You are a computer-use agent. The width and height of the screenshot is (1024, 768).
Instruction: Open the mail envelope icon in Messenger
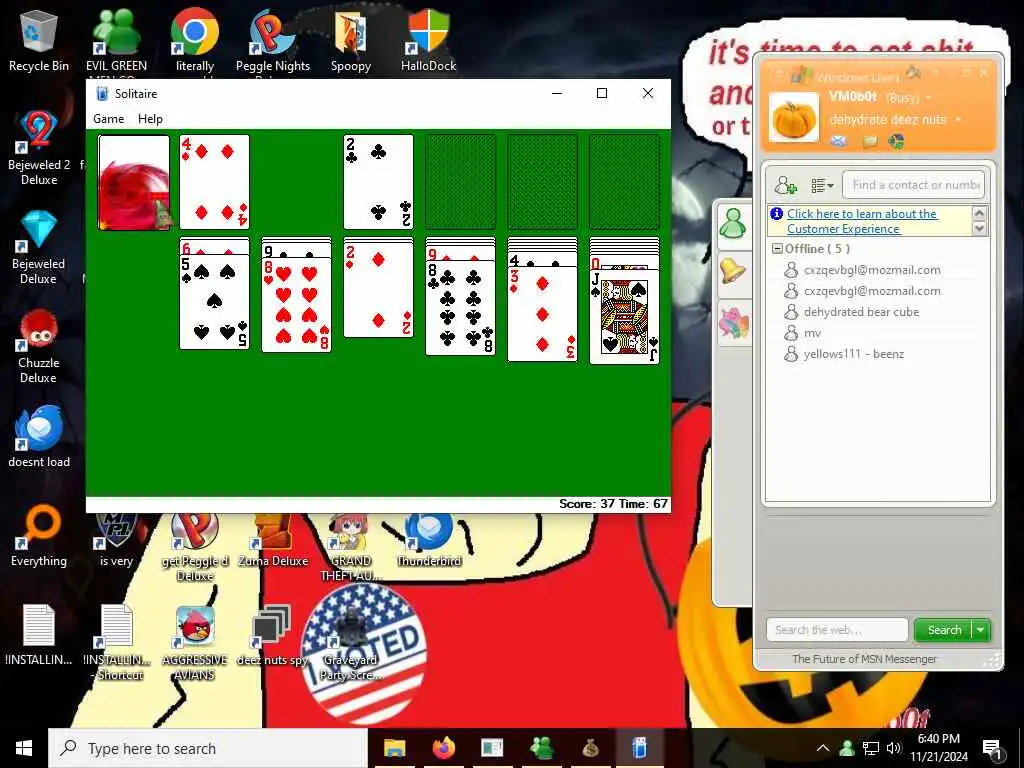tap(839, 140)
